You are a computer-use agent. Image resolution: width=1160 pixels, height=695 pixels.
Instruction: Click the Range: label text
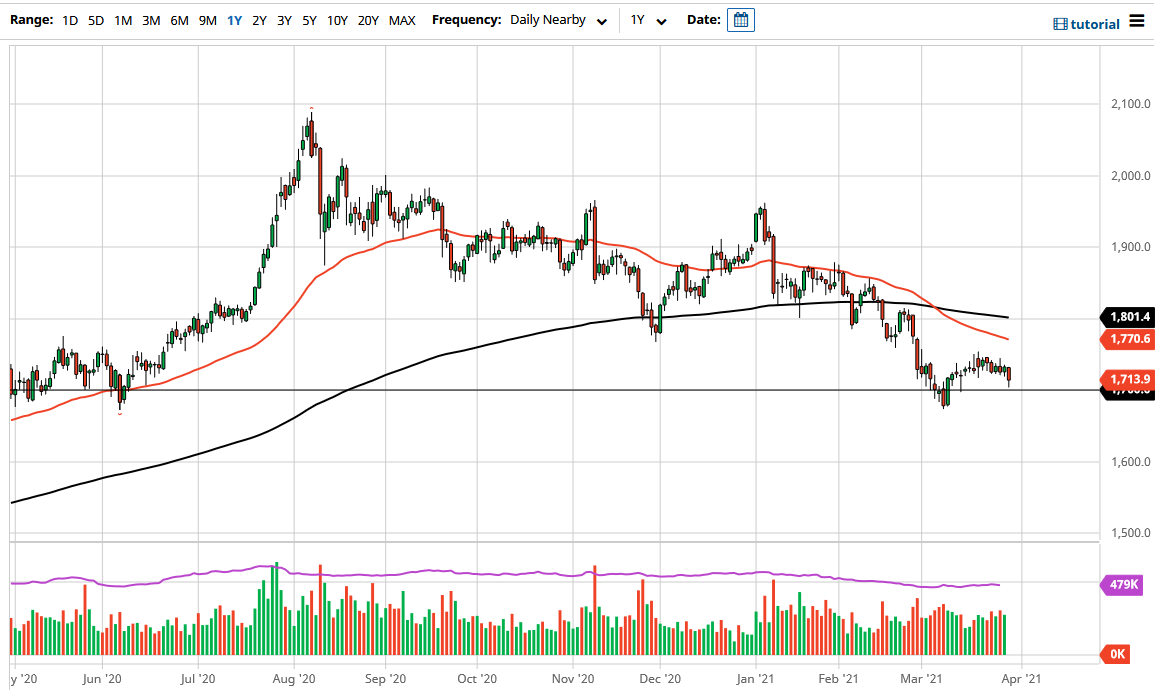click(x=32, y=21)
